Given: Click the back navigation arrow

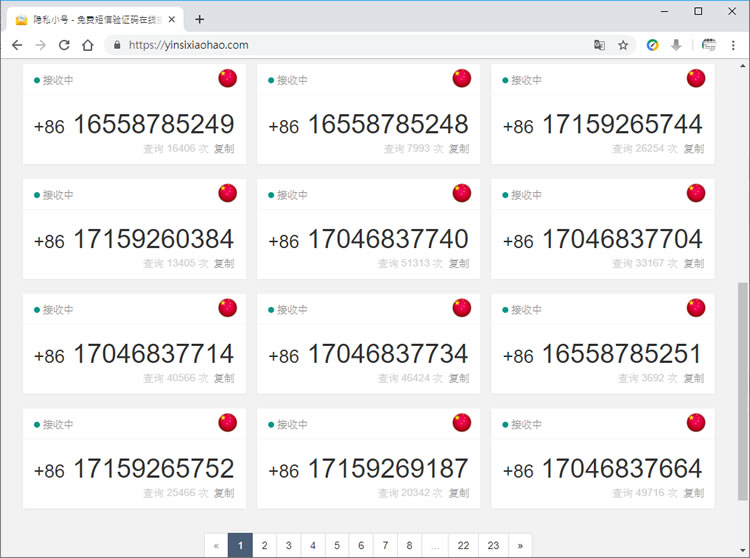Looking at the screenshot, I should 17,45.
